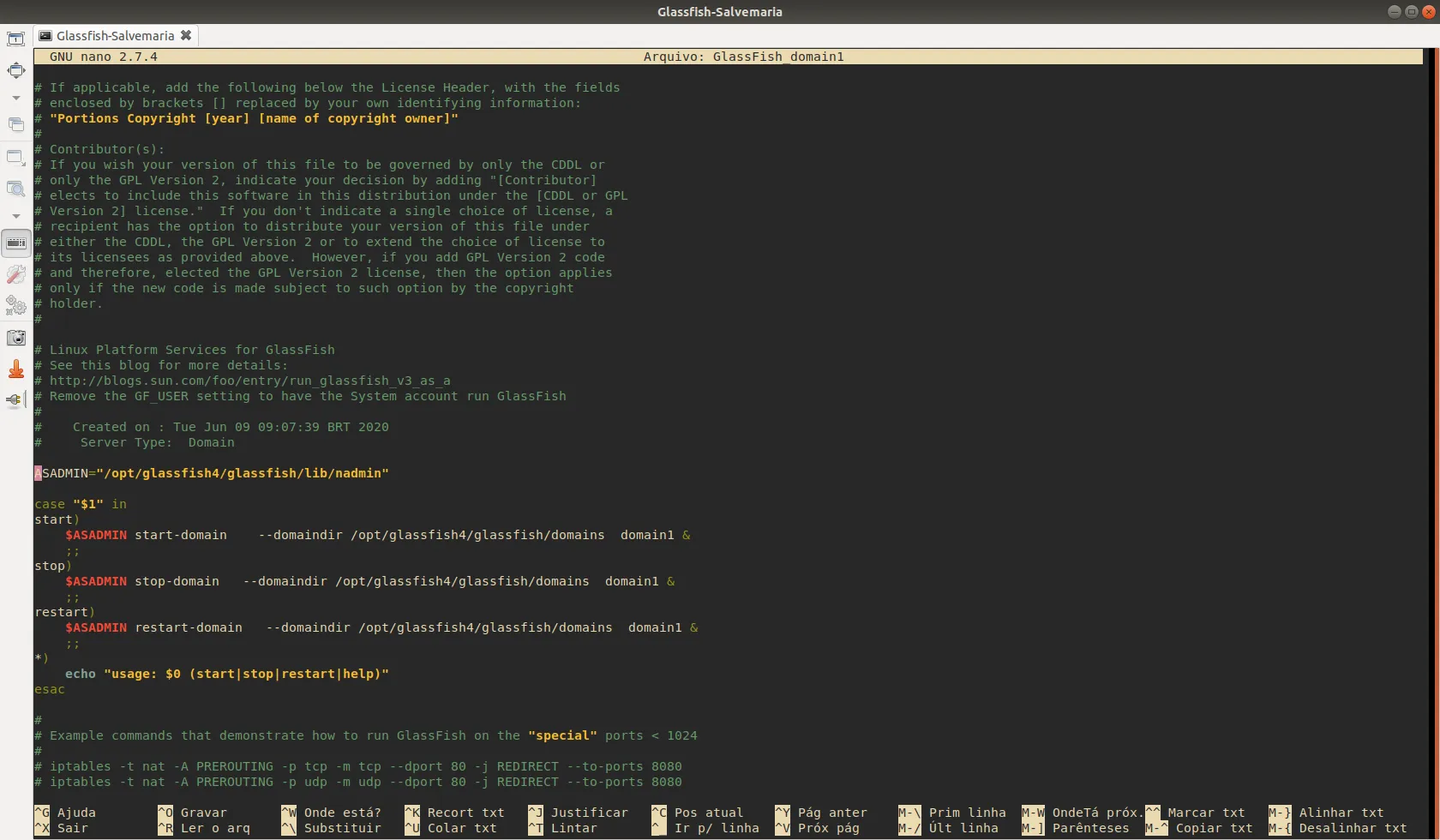
Task: Open the tools gears icon
Action: (x=15, y=305)
